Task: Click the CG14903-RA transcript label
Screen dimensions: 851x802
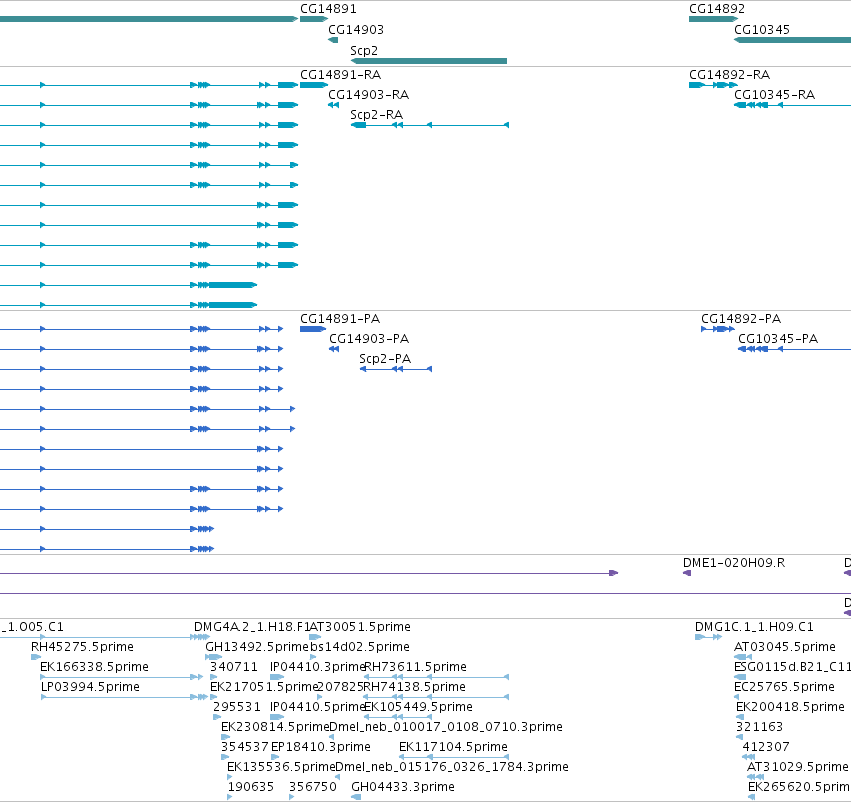Action: tap(369, 94)
